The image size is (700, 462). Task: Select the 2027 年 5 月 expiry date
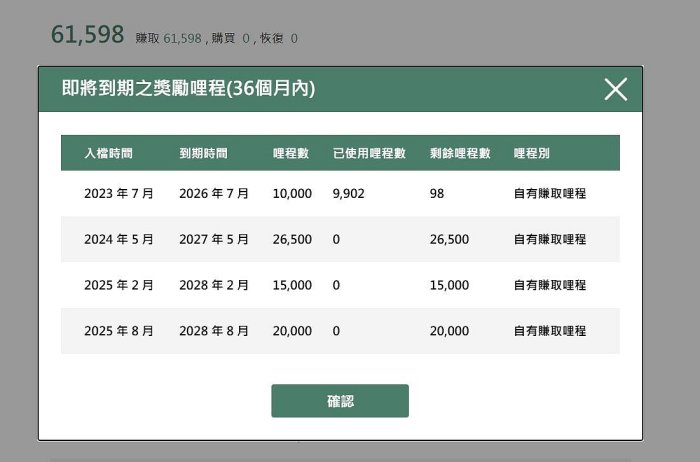(214, 240)
